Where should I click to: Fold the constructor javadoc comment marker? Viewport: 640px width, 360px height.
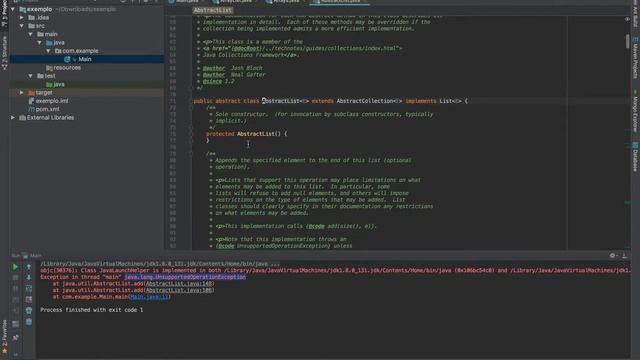190,108
